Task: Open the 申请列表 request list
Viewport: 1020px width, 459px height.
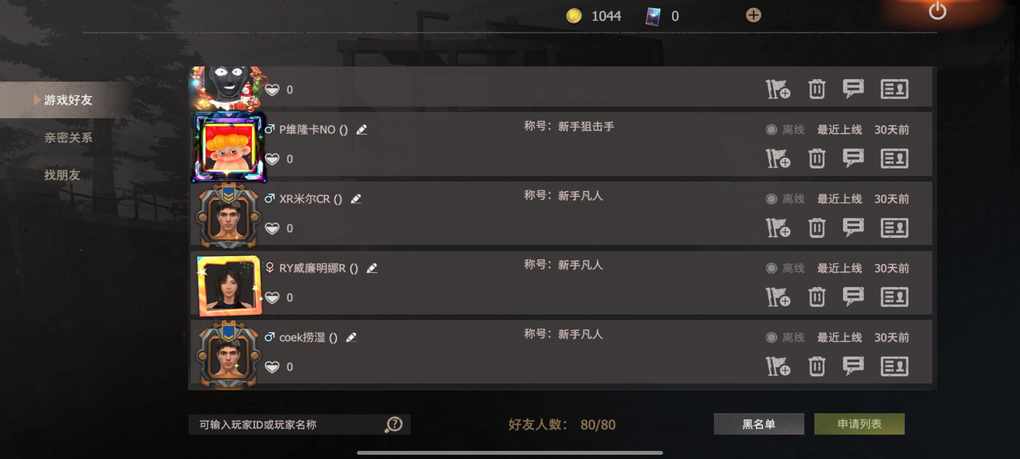Action: click(x=859, y=425)
